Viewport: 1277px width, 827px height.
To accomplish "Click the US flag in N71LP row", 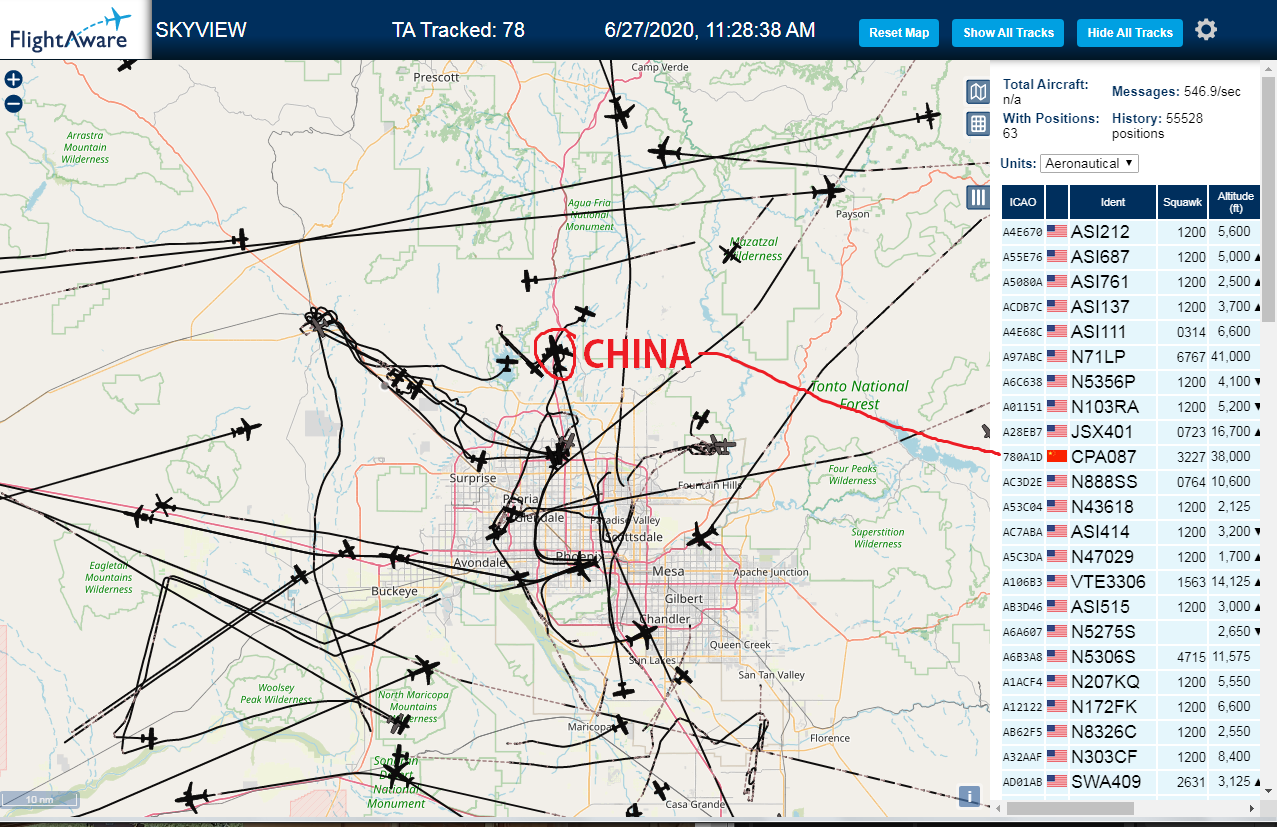I will (1056, 356).
